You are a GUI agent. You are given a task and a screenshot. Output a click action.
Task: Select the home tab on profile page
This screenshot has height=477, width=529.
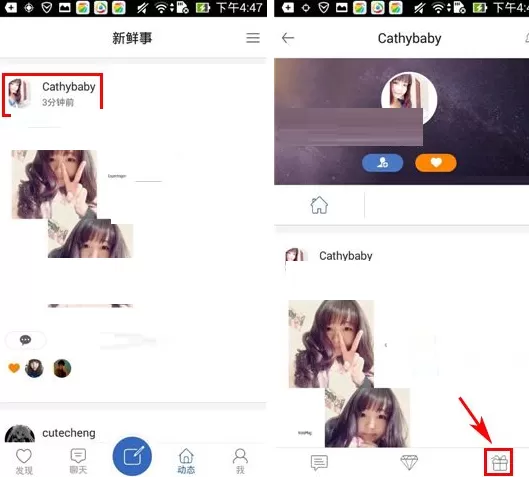click(x=319, y=205)
